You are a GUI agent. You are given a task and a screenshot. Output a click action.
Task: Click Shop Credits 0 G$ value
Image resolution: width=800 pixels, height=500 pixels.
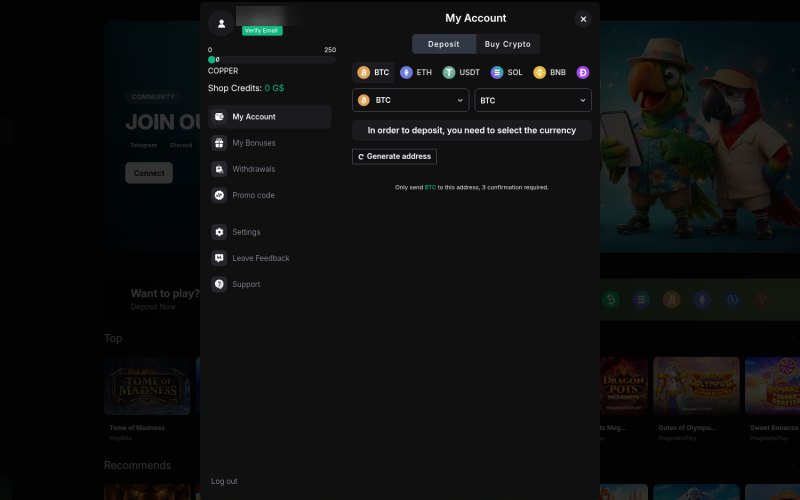274,88
